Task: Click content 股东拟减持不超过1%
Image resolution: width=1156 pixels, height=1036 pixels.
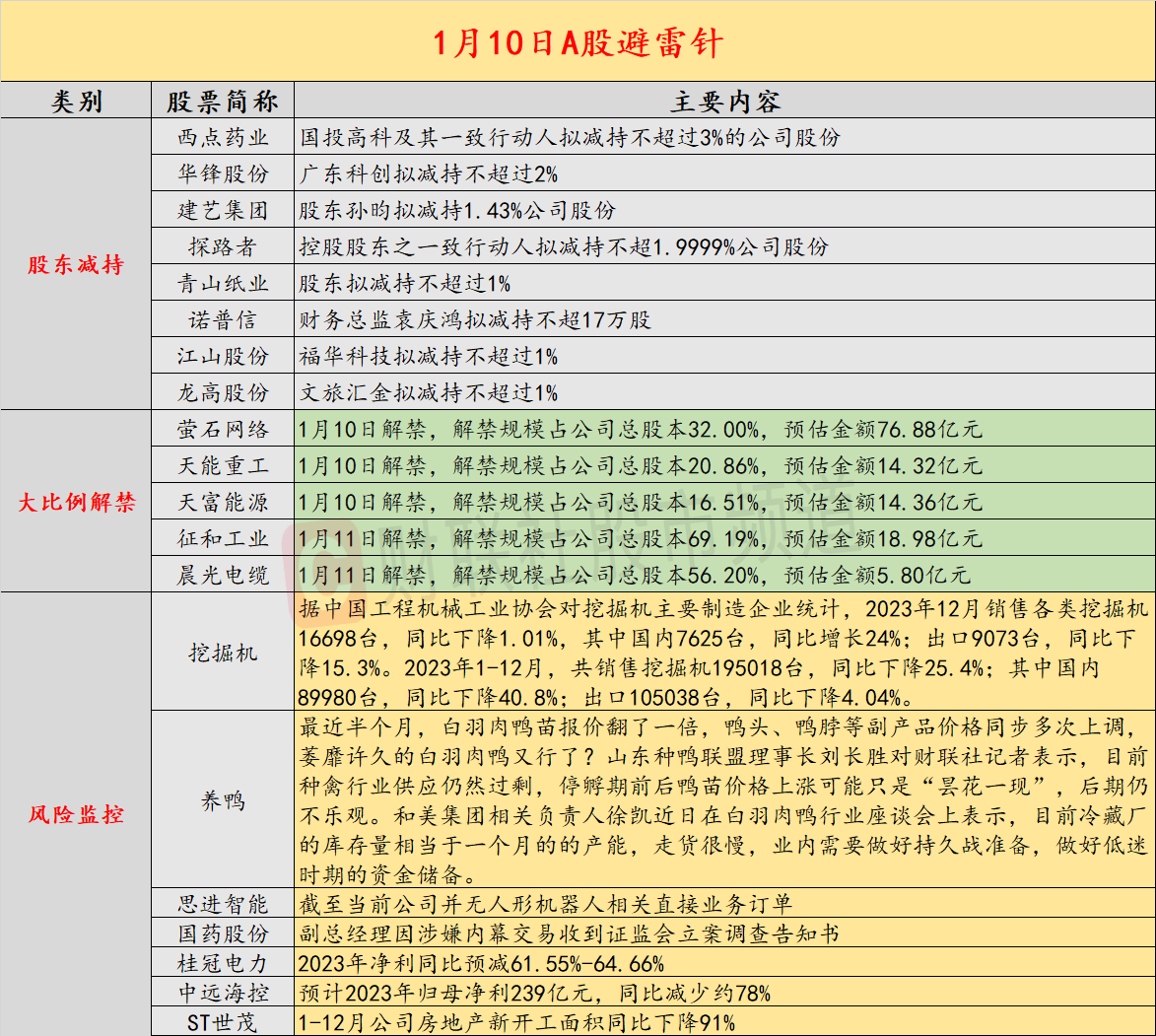Action: coord(404,283)
